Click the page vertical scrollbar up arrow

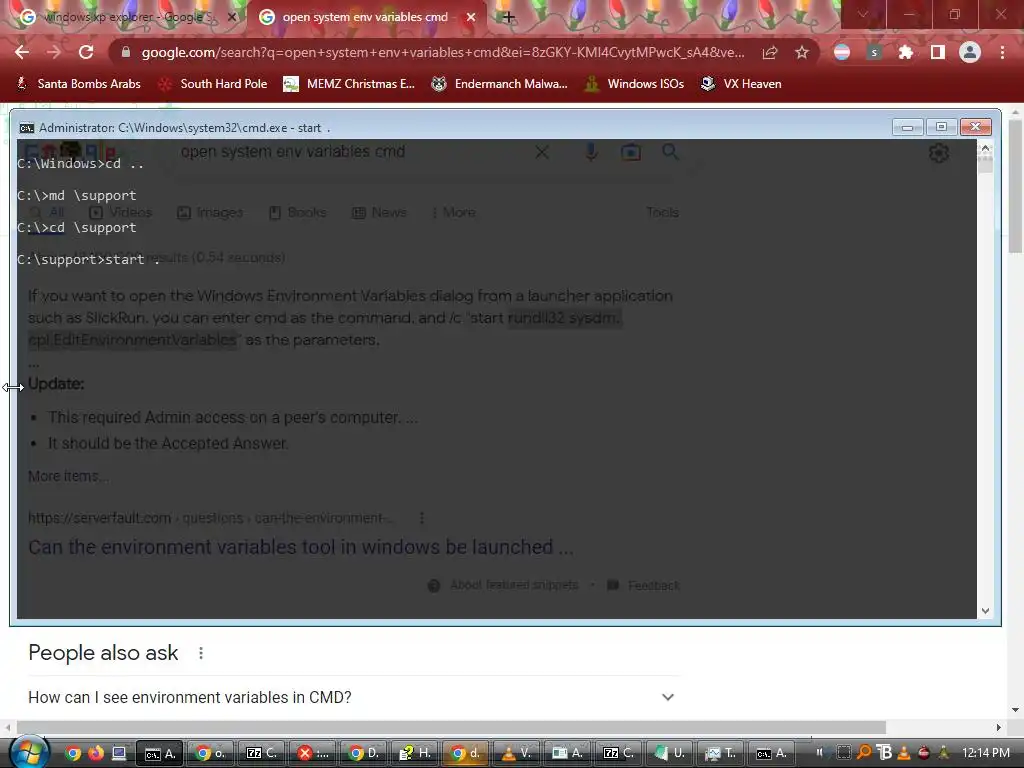tap(1016, 112)
